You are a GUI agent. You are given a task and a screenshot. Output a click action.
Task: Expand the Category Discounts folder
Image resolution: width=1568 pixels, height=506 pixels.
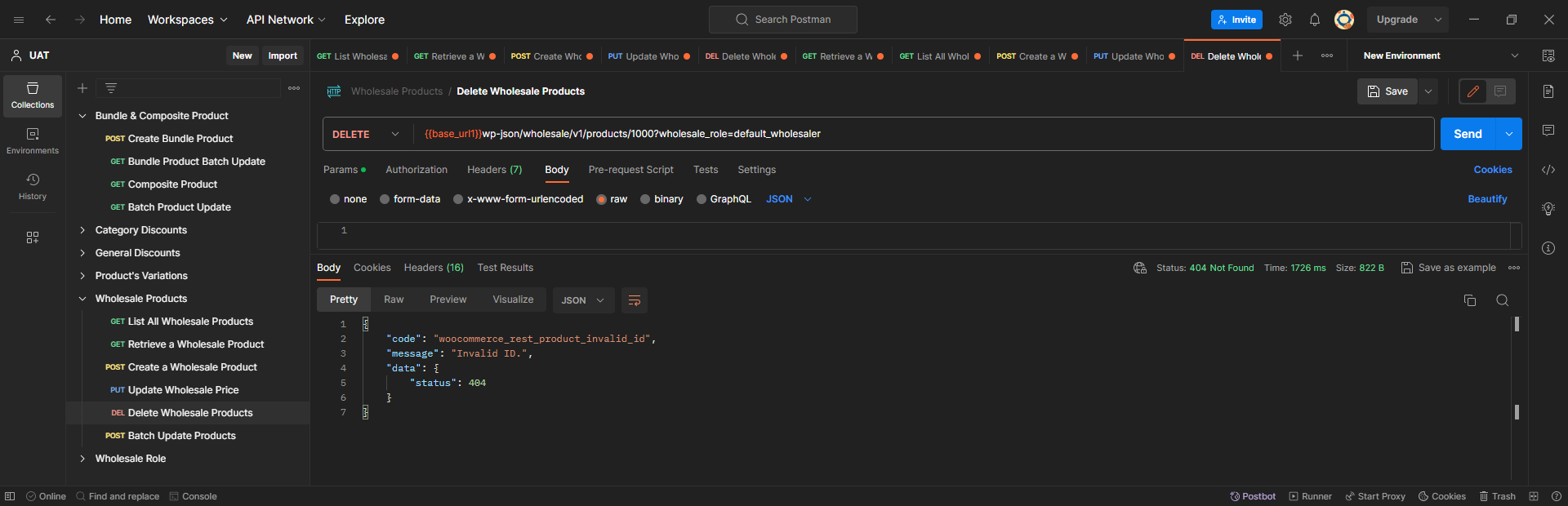82,230
